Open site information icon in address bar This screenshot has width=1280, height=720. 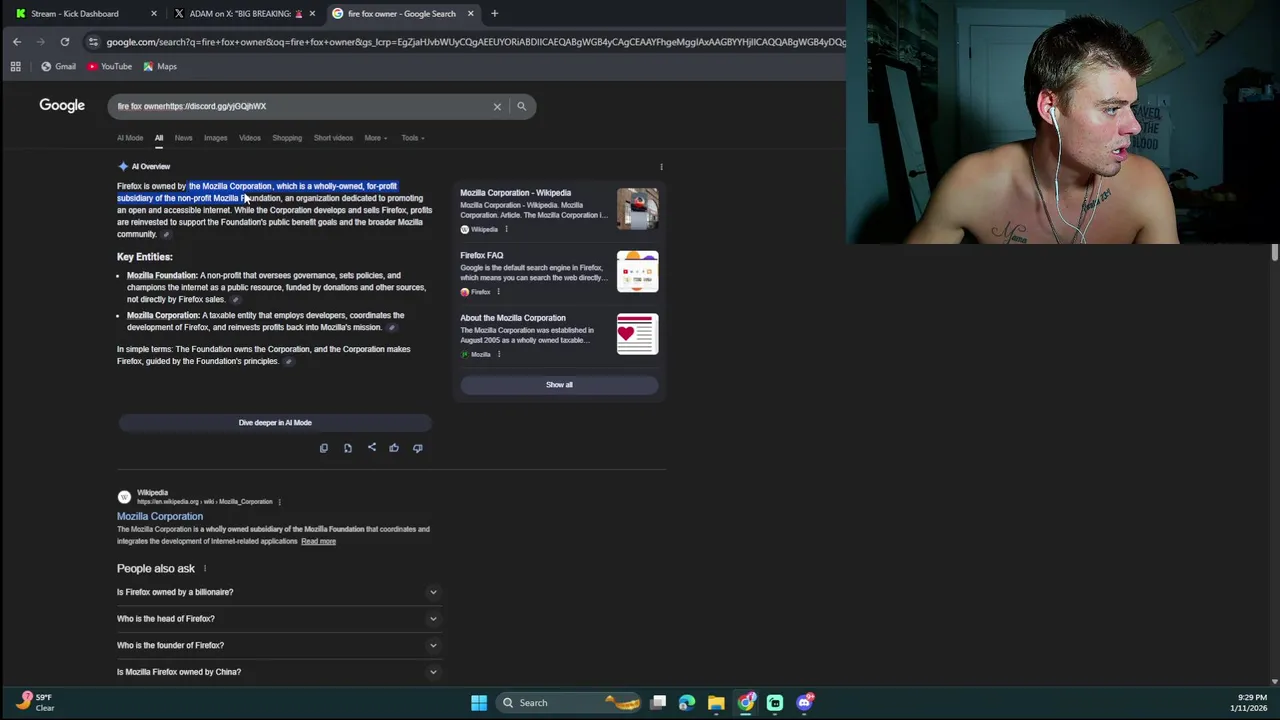pos(93,42)
